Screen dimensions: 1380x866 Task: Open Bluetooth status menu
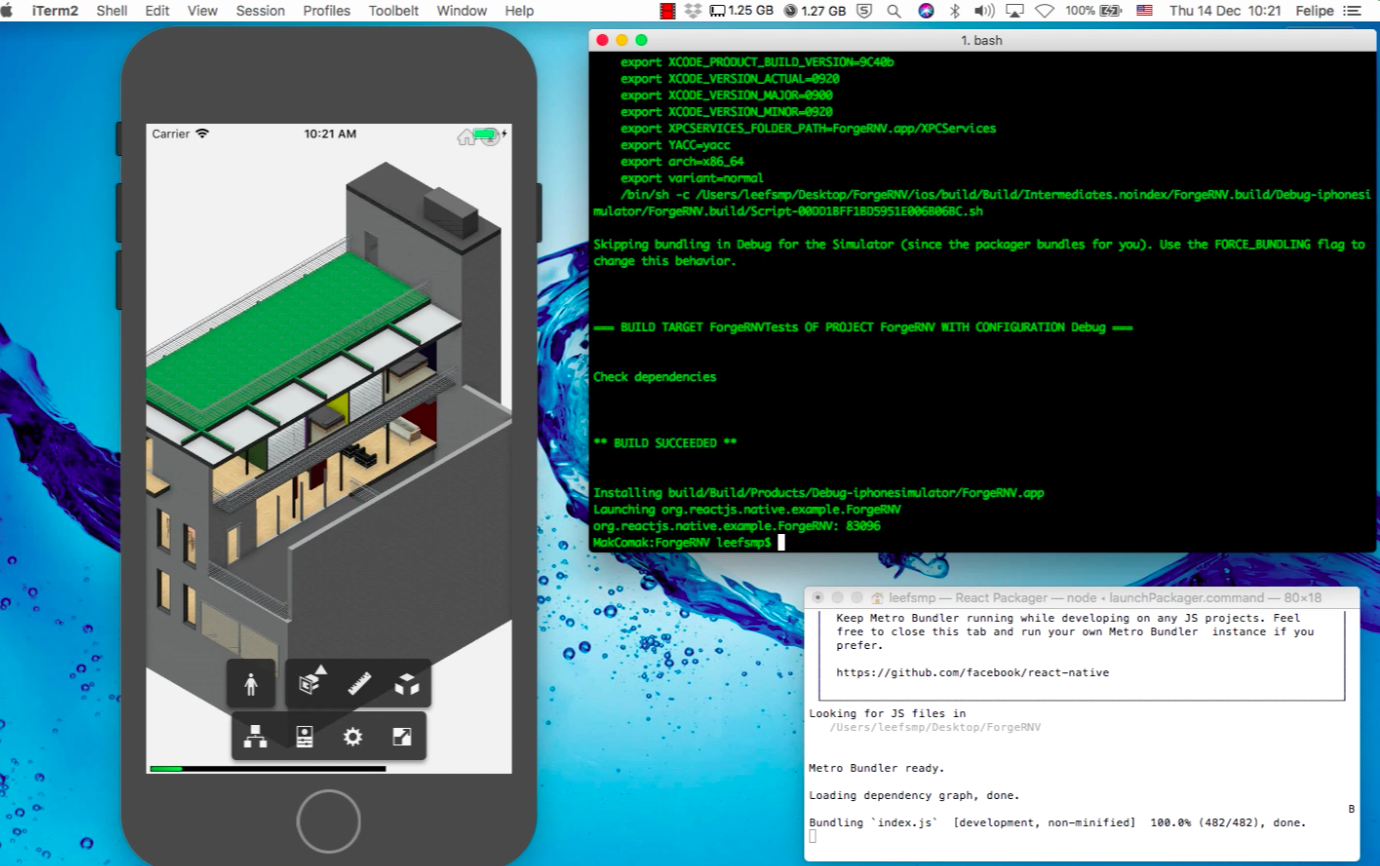(955, 11)
